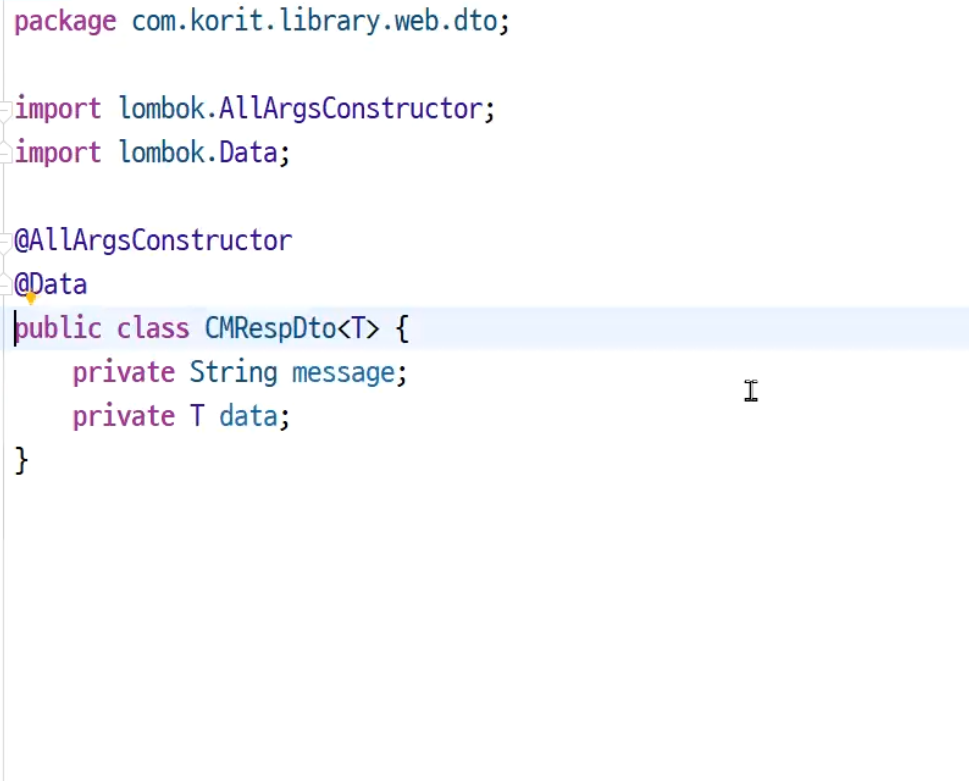Click 'com.korit.library.web.dto' package name
Screen dimensions: 969x781
pos(314,21)
